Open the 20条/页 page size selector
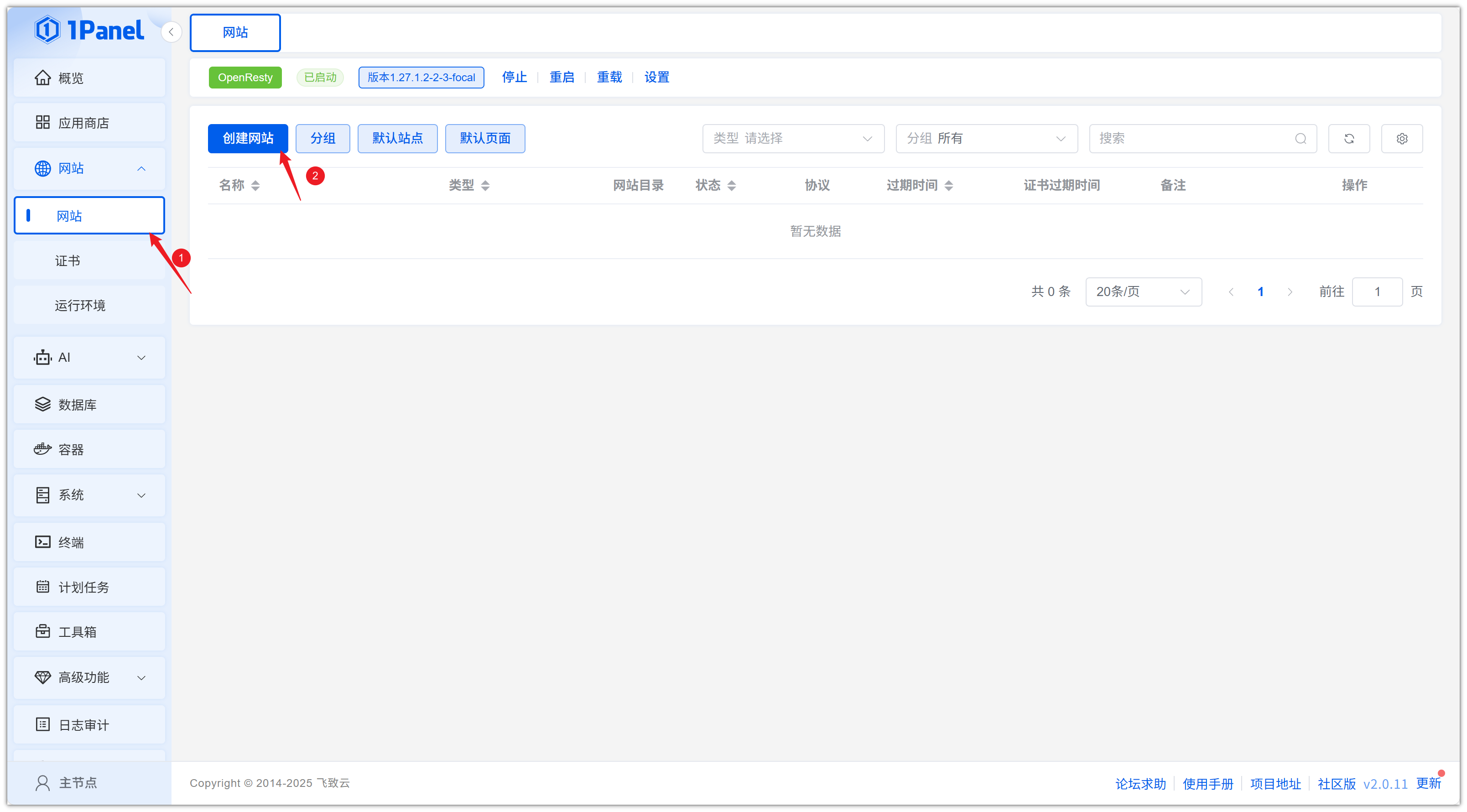Image resolution: width=1467 pixels, height=812 pixels. tap(1143, 291)
